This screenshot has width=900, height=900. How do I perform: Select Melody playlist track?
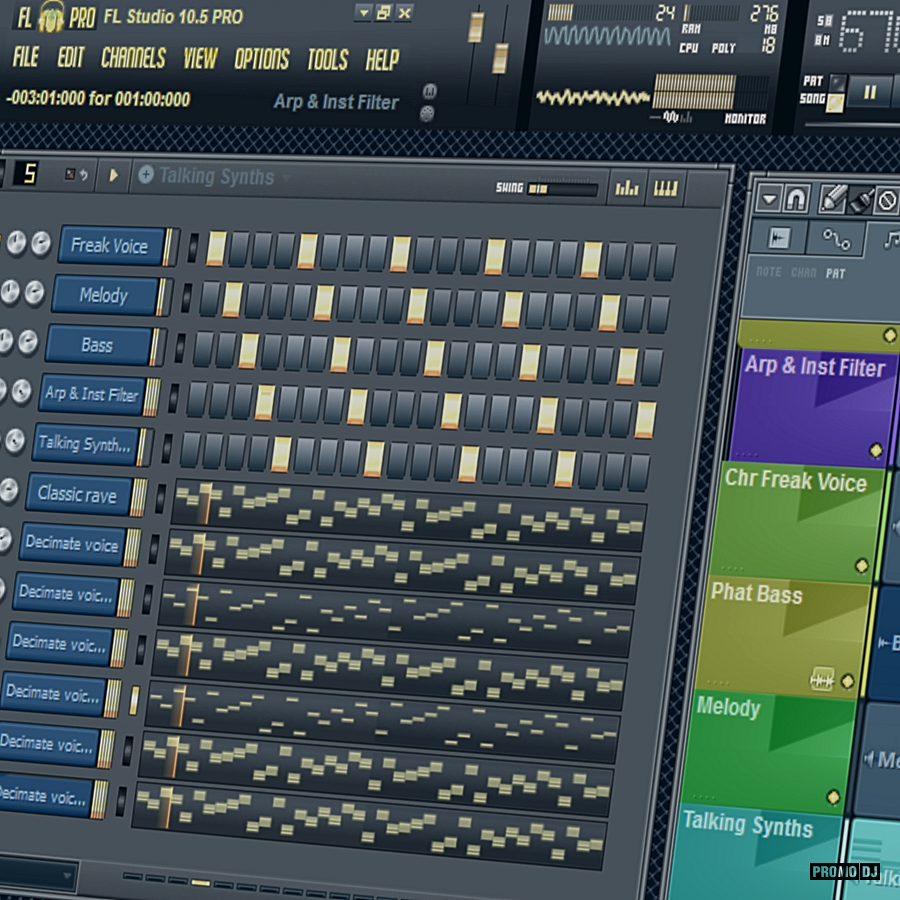pyautogui.click(x=768, y=750)
